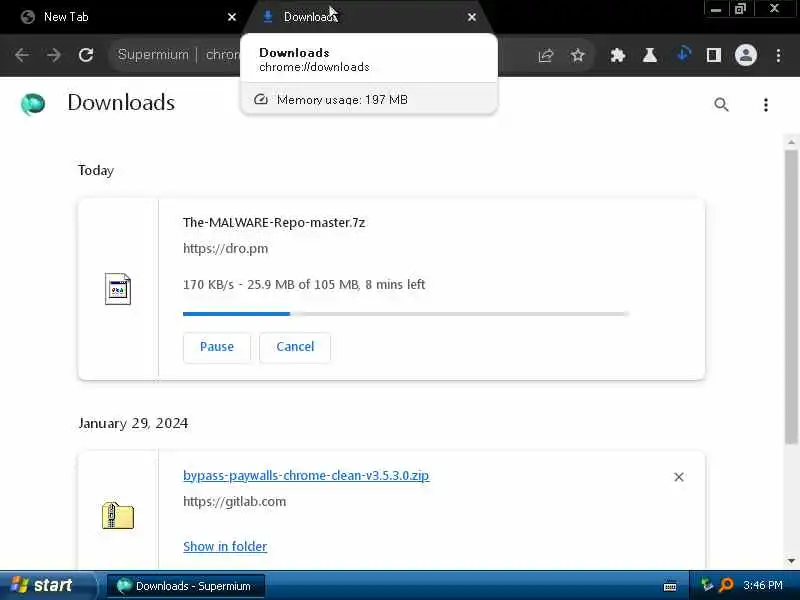Open Downloads page more actions menu
Viewport: 800px width, 600px height.
point(765,105)
